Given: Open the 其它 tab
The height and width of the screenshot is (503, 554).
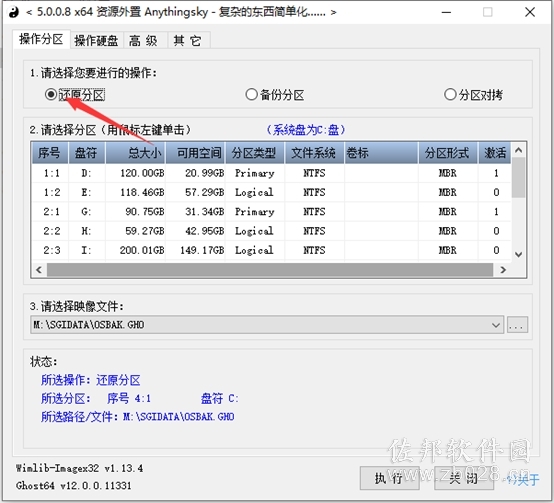Looking at the screenshot, I should coord(188,40).
